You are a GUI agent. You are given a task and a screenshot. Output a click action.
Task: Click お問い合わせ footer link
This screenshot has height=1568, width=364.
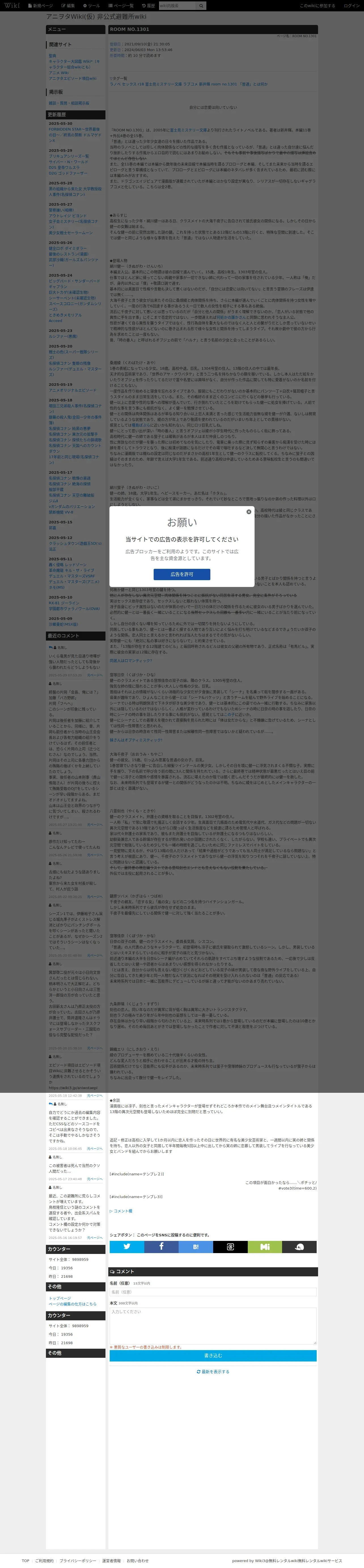(137, 1560)
